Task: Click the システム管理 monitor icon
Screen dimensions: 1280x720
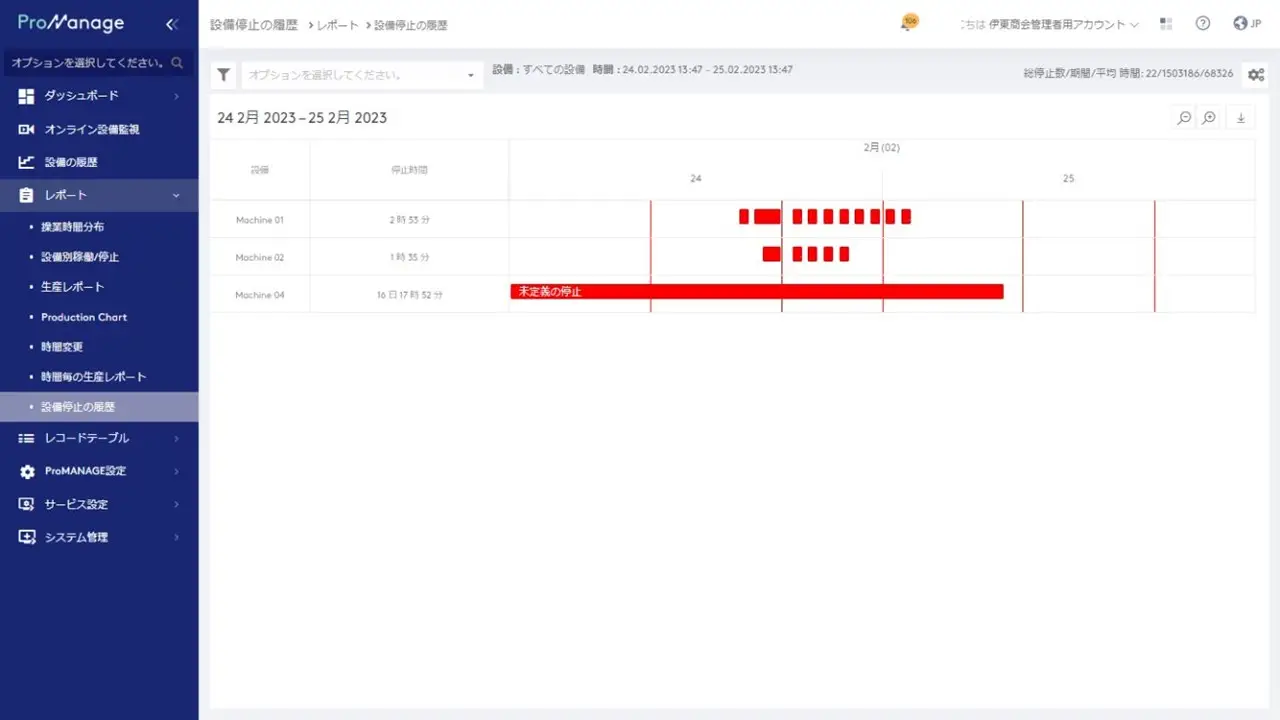Action: [x=27, y=537]
